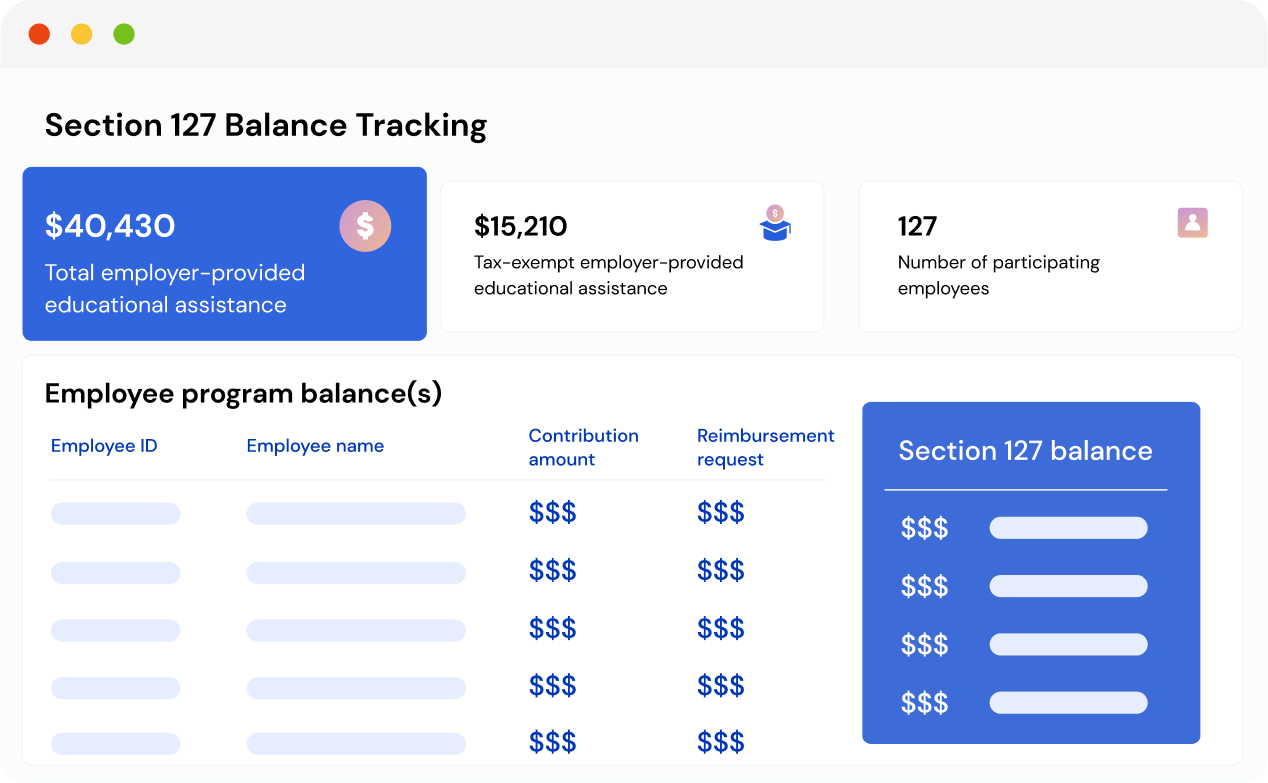Open the 127 participating employees card
This screenshot has width=1268, height=783.
1050,256
